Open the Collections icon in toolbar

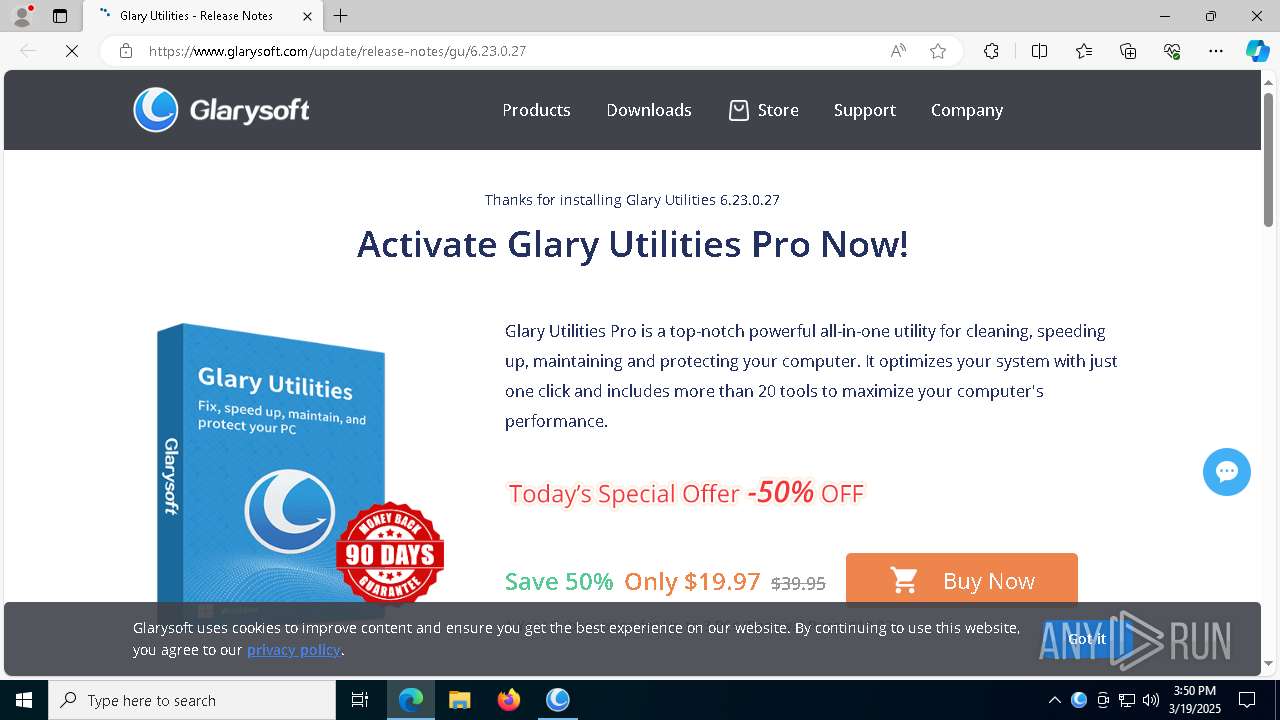(1128, 51)
